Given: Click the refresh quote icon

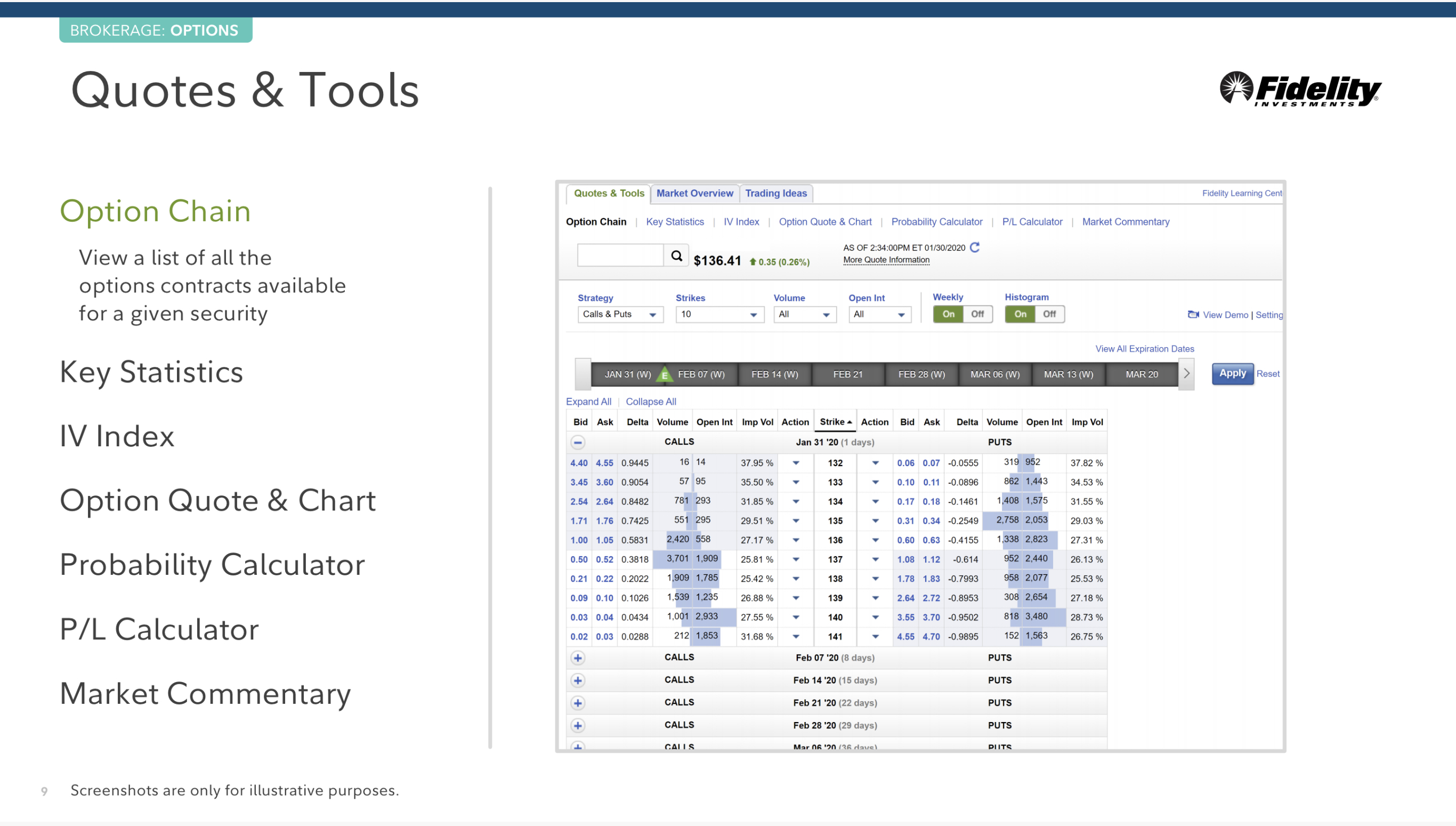Looking at the screenshot, I should [x=975, y=247].
